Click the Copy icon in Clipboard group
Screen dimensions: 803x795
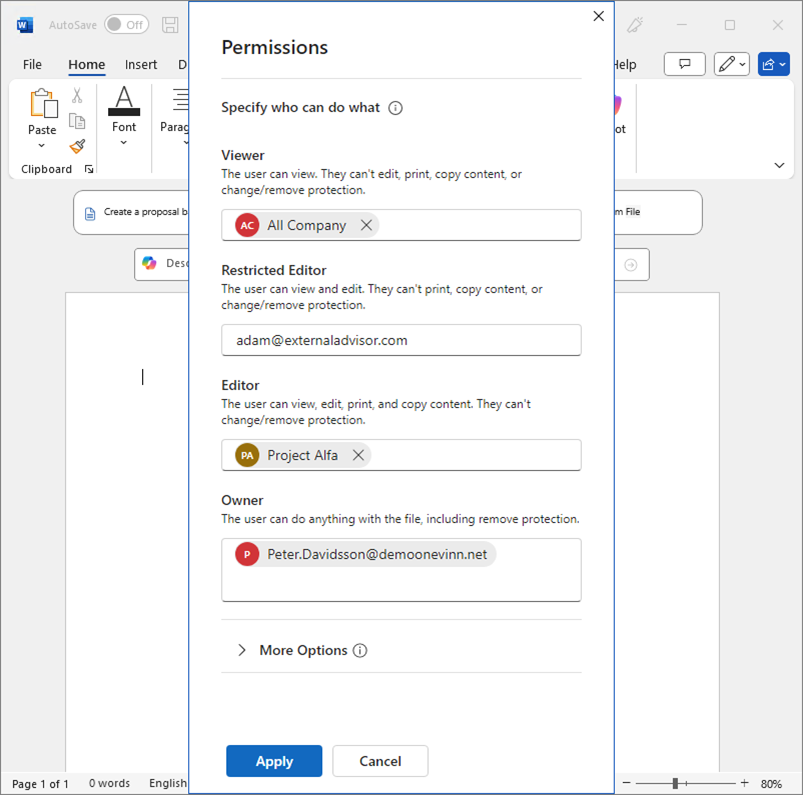(77, 121)
